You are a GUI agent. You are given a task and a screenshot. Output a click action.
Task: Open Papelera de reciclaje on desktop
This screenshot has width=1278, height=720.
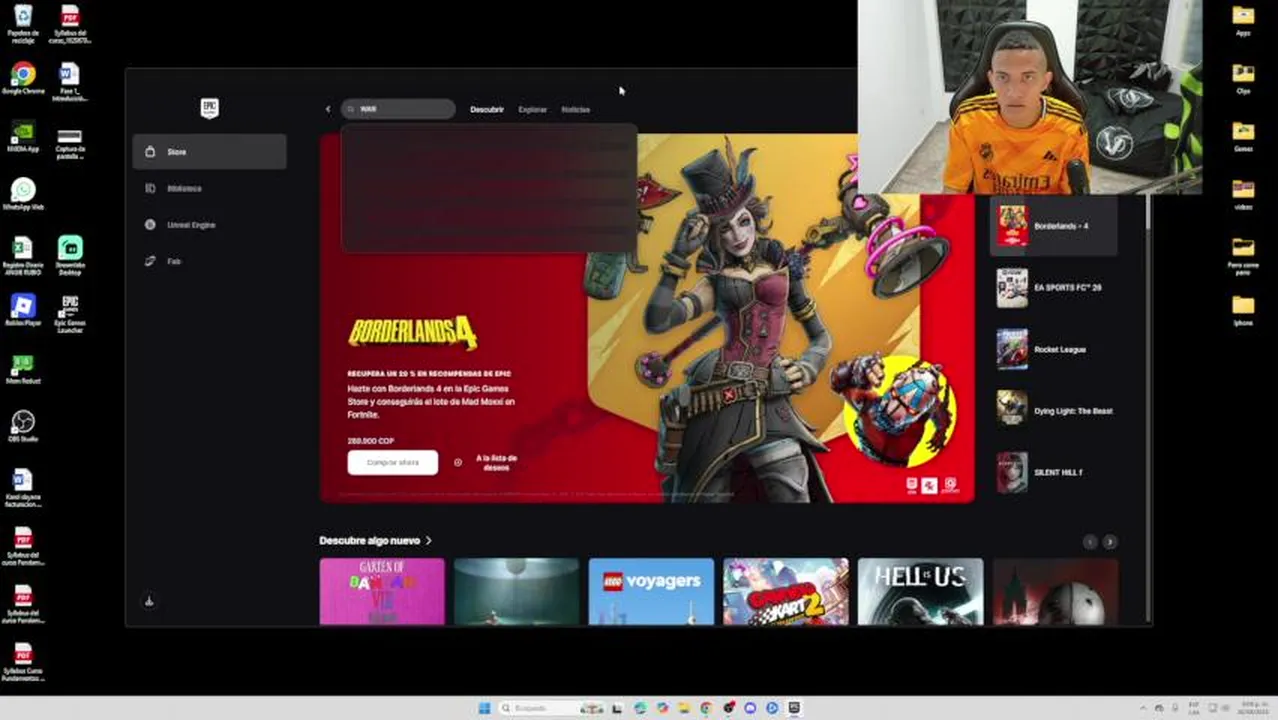tap(23, 23)
